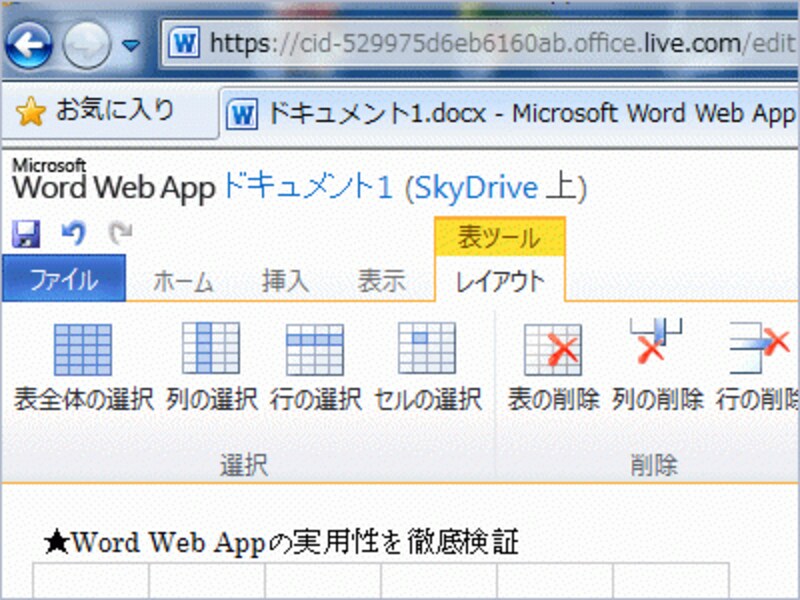The width and height of the screenshot is (800, 600).
Task: Select the 表示 ribbon tab
Action: [383, 281]
